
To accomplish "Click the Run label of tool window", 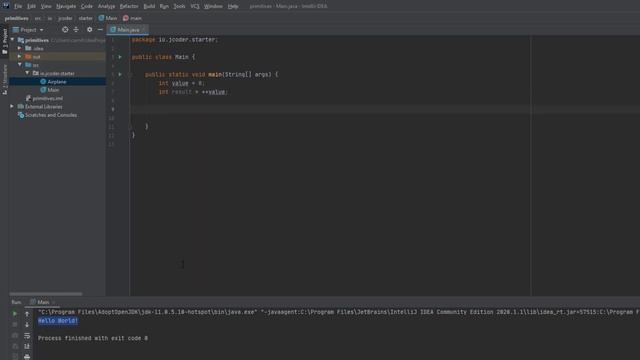I will tap(16, 302).
